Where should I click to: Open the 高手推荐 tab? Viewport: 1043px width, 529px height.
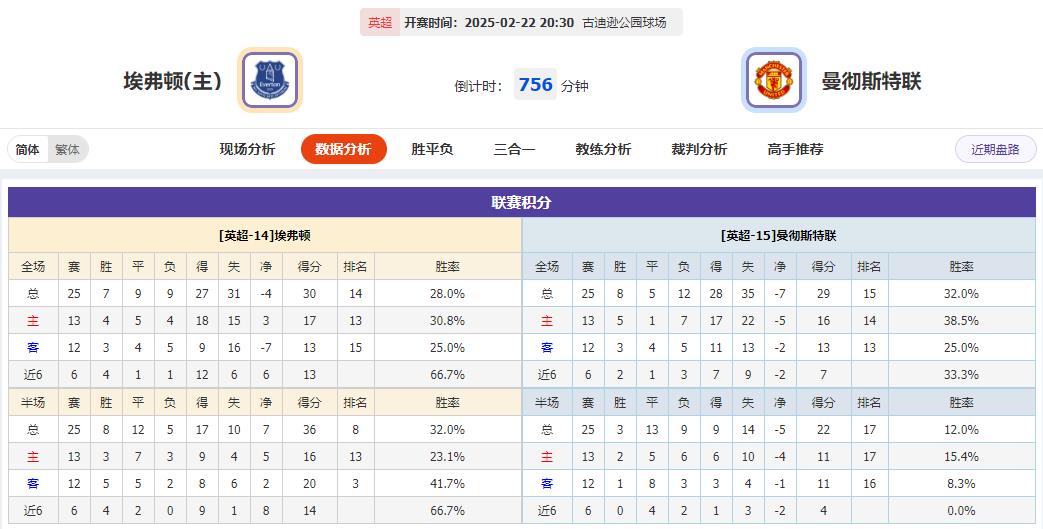[x=795, y=149]
